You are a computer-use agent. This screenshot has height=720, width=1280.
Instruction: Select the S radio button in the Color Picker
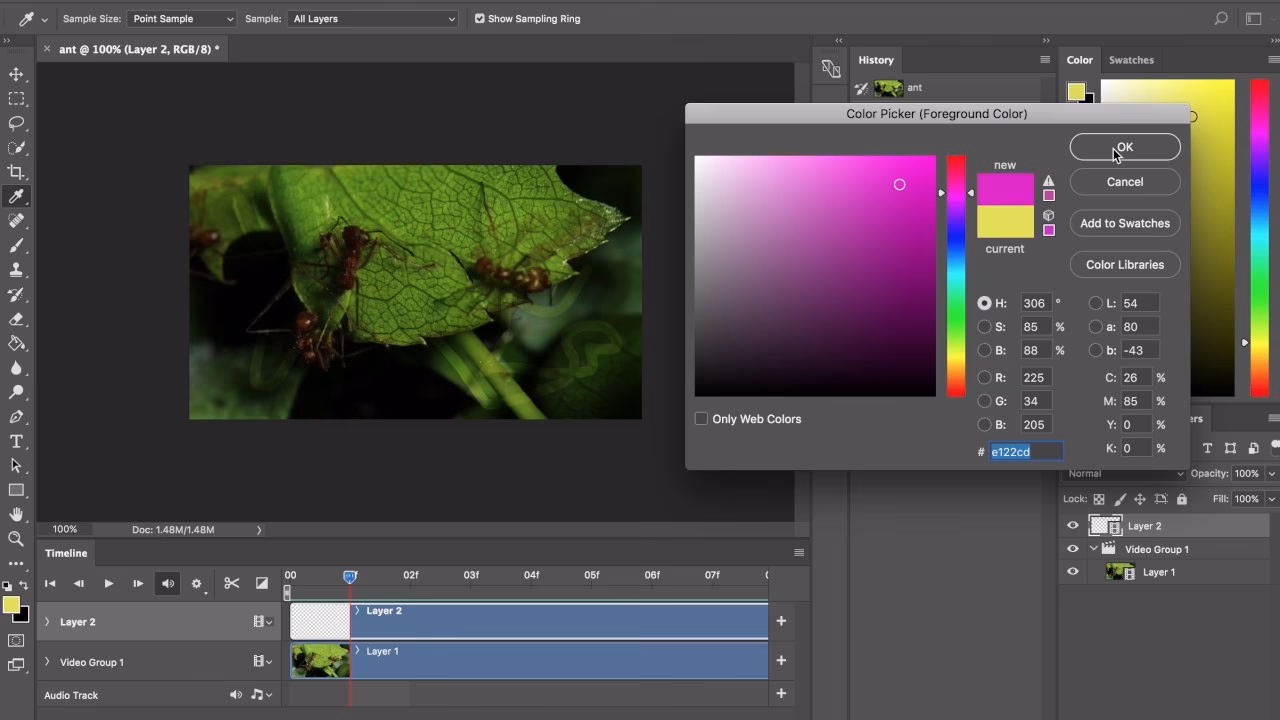click(984, 327)
